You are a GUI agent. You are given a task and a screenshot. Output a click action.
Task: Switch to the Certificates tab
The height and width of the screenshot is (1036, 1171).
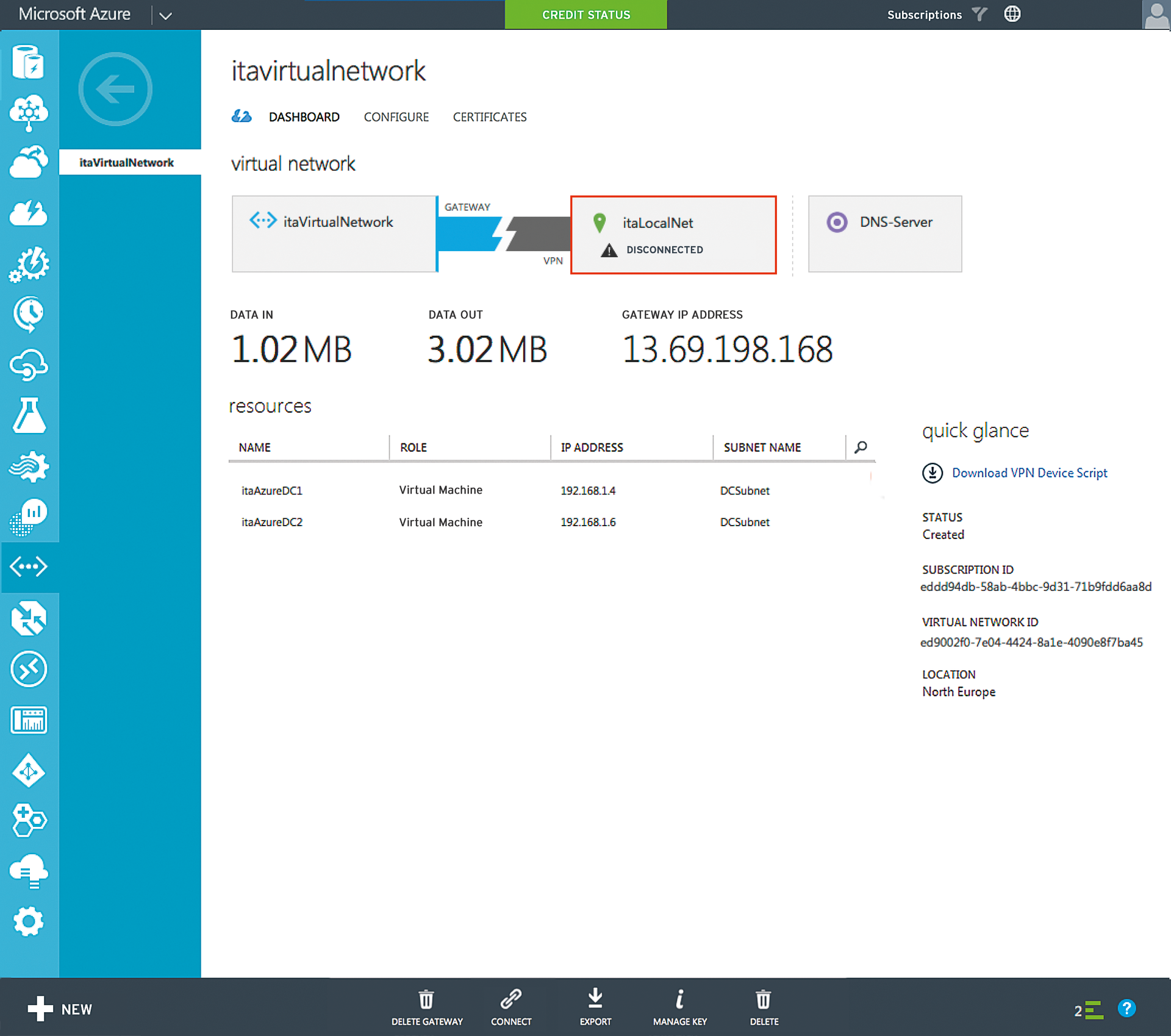[489, 116]
